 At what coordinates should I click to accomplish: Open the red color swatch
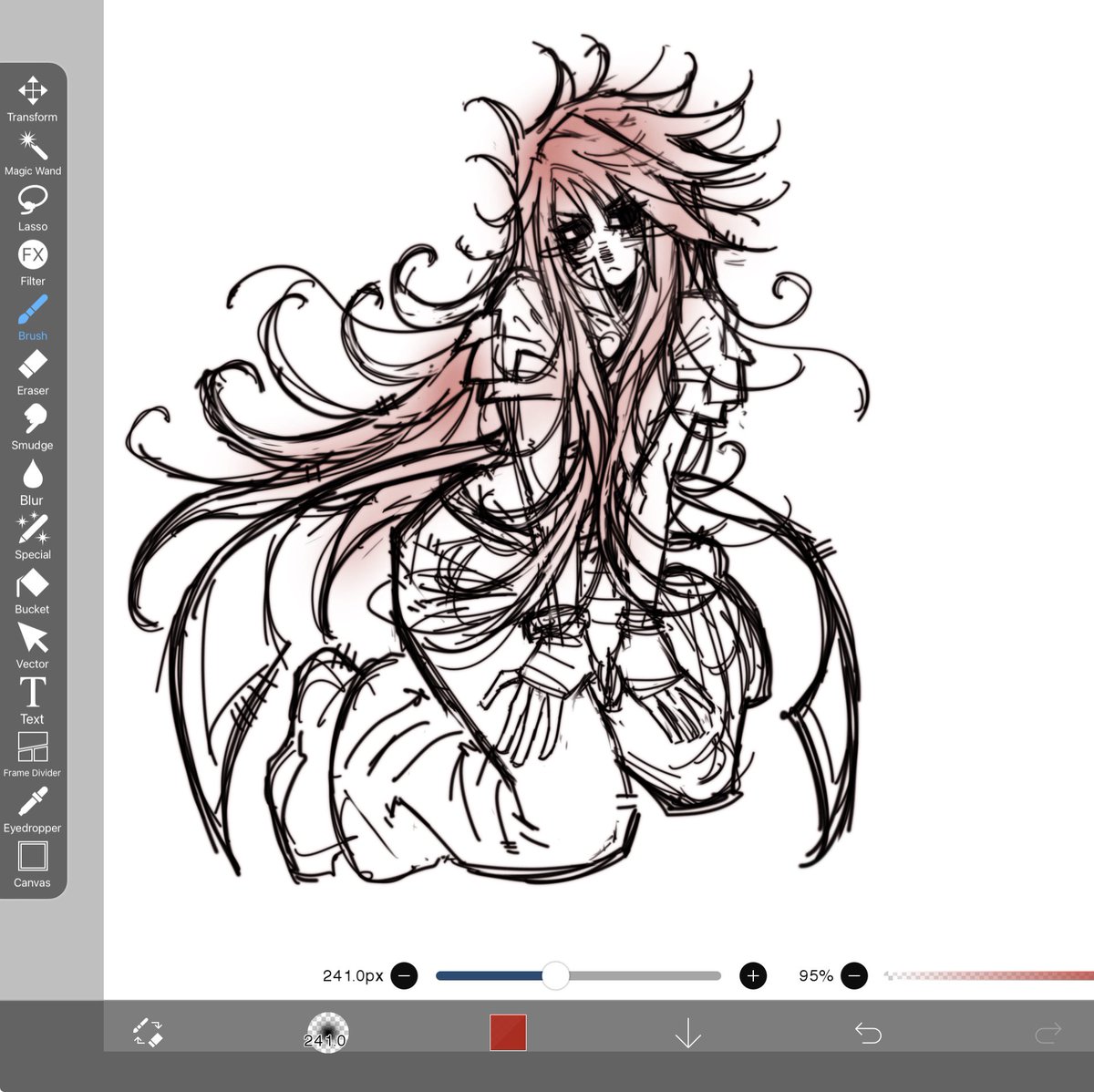(x=508, y=1032)
